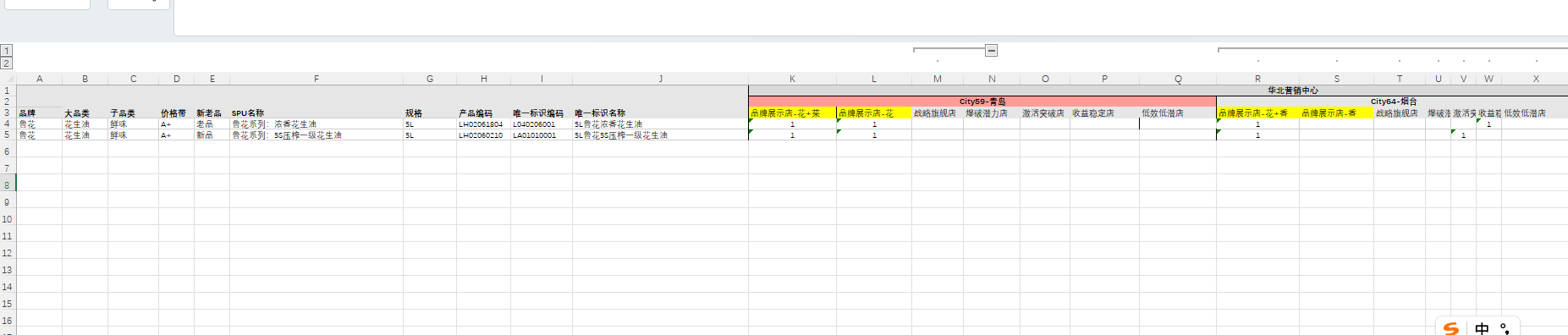Toggle the punctuation mode in the IME bar
Viewport: 1568px width, 335px height.
pos(1505,328)
